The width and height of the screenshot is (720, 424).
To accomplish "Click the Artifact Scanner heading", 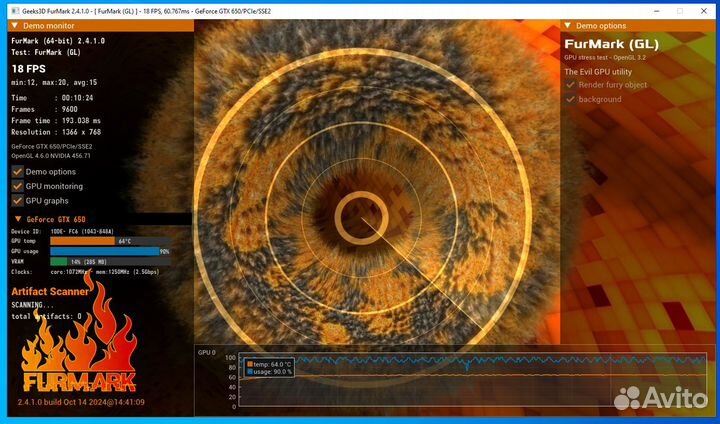I will point(50,292).
